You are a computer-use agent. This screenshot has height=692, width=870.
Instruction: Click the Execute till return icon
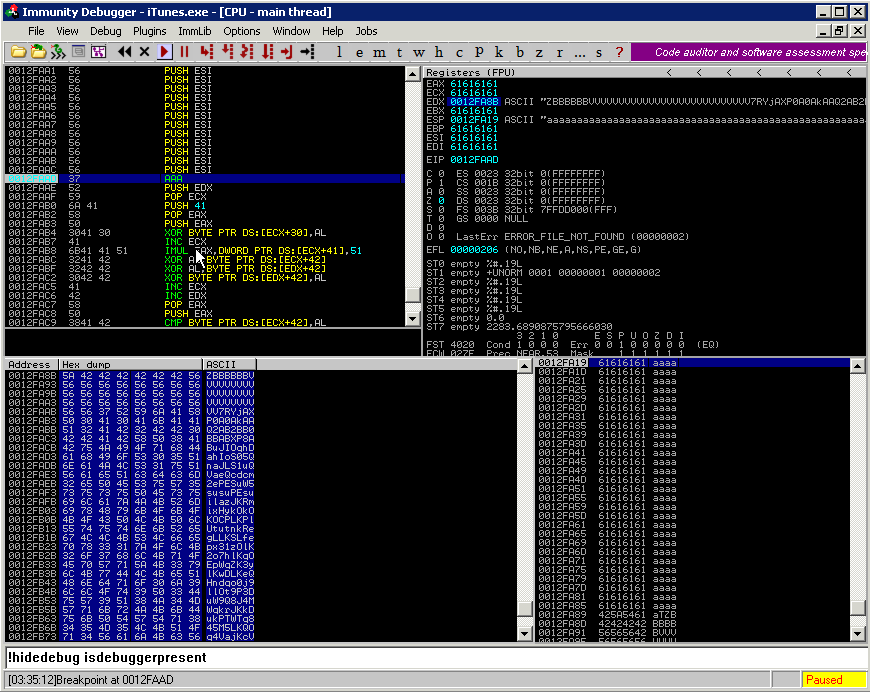[x=287, y=52]
